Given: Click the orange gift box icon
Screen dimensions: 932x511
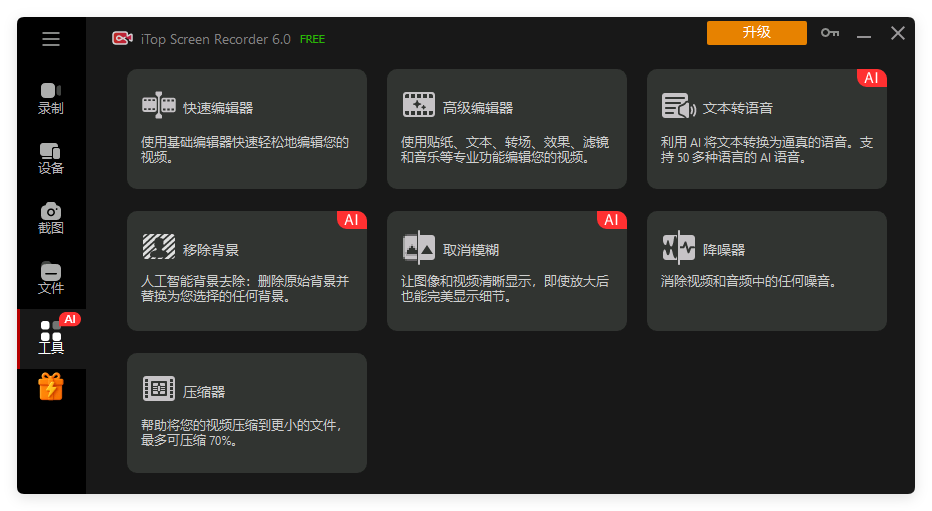Looking at the screenshot, I should (51, 386).
